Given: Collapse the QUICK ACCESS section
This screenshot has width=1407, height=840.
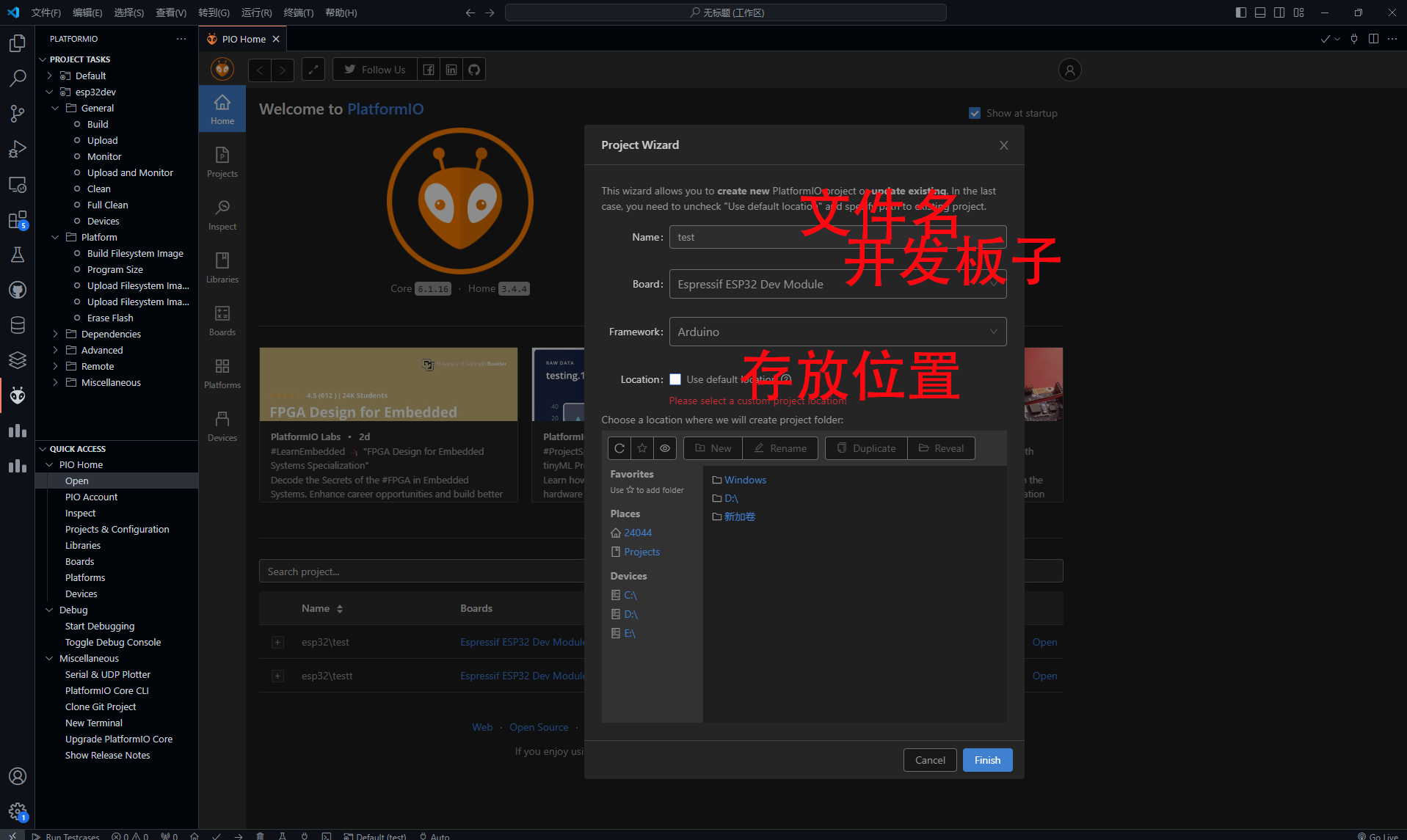Looking at the screenshot, I should coord(43,449).
